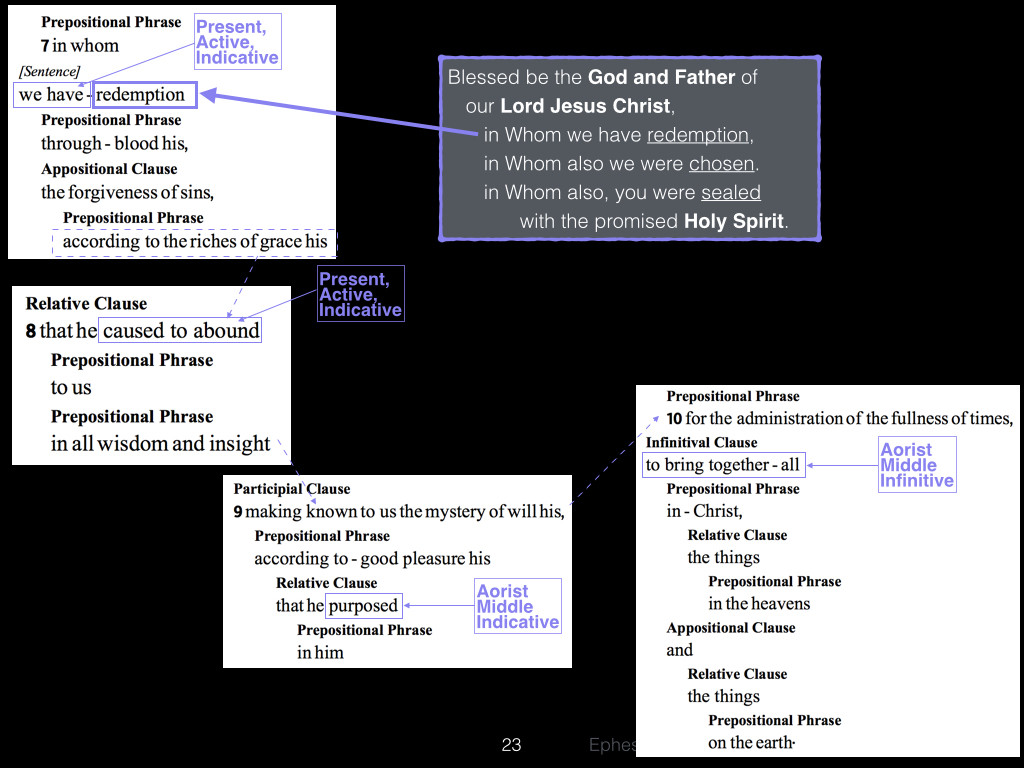This screenshot has width=1024, height=768.
Task: Click "Prepositional Phrase" heading above "in all wisdom"
Action: click(x=132, y=417)
